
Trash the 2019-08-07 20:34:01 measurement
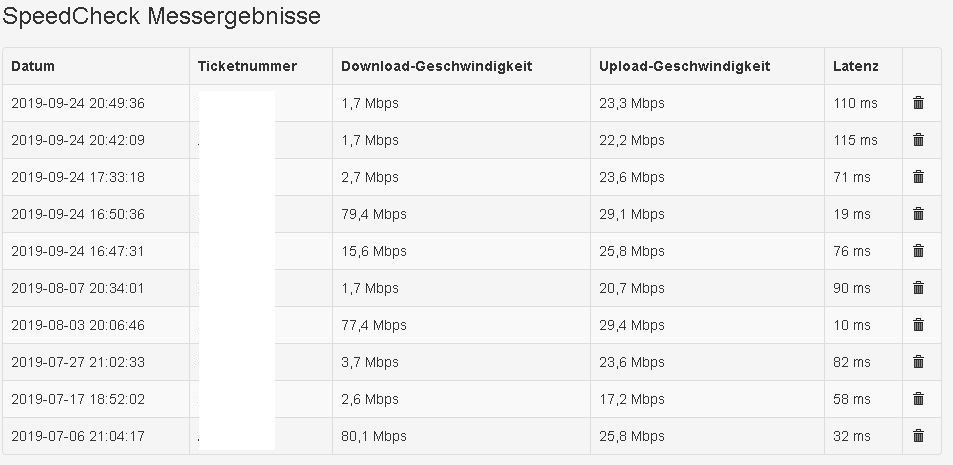click(x=918, y=288)
